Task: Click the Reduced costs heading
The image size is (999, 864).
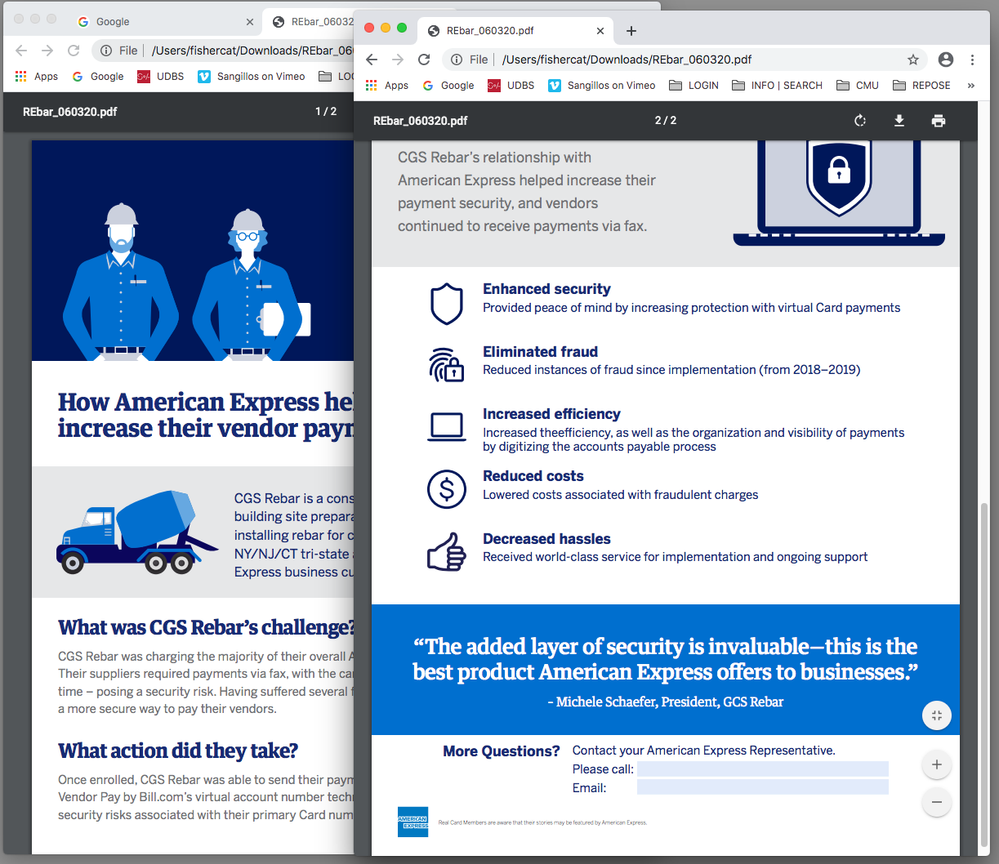Action: (533, 476)
